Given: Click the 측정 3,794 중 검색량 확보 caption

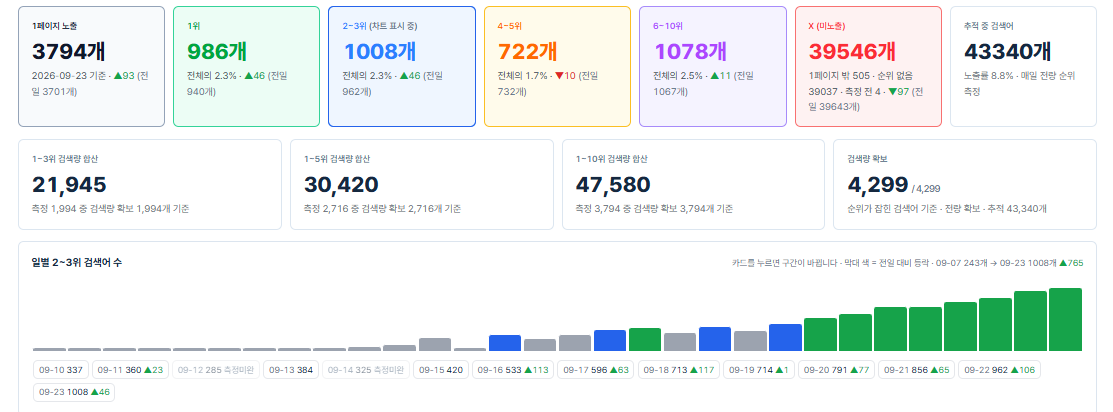Looking at the screenshot, I should pyautogui.click(x=654, y=209).
